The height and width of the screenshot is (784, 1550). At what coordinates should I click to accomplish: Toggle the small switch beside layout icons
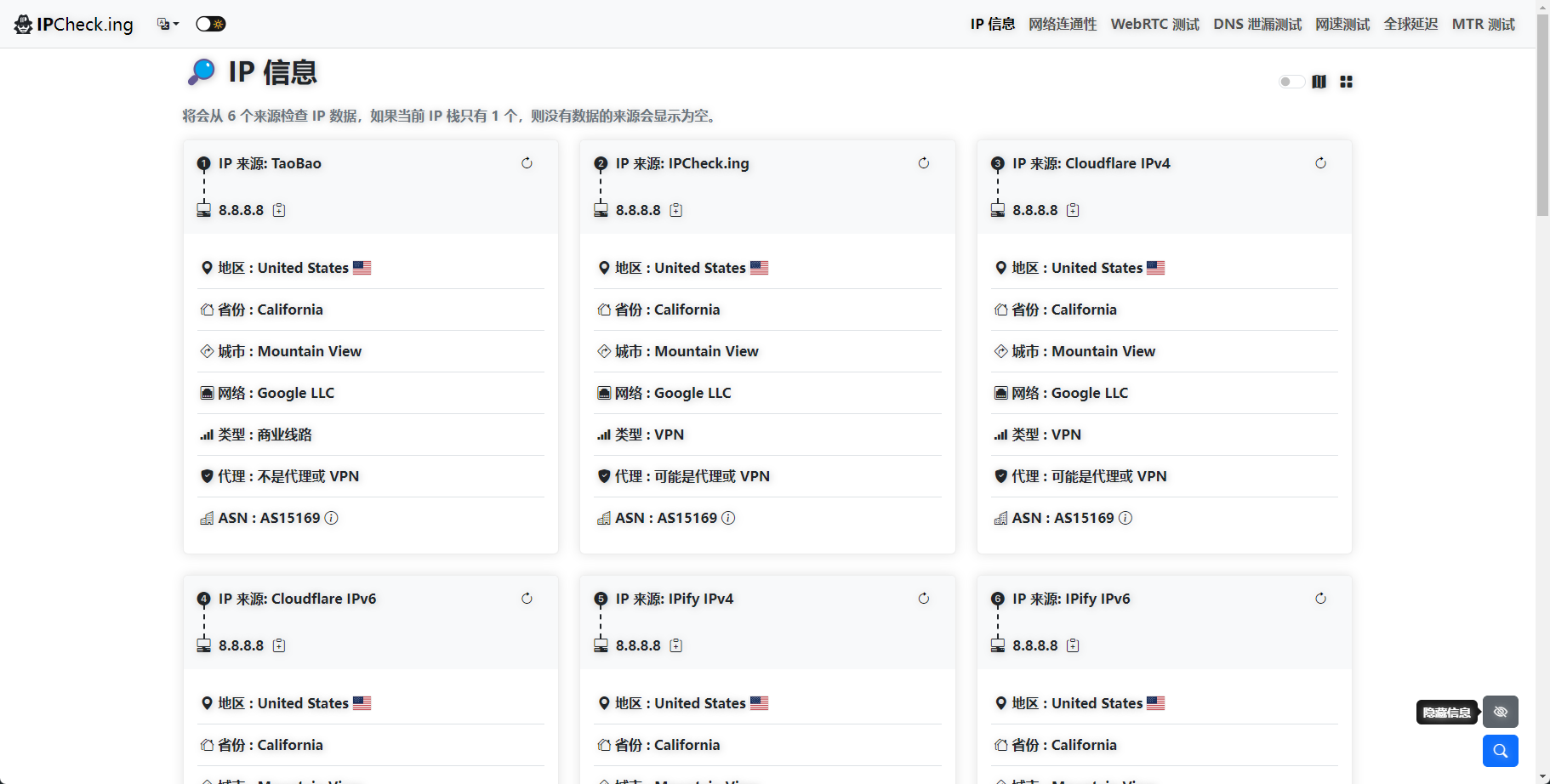coord(1291,82)
